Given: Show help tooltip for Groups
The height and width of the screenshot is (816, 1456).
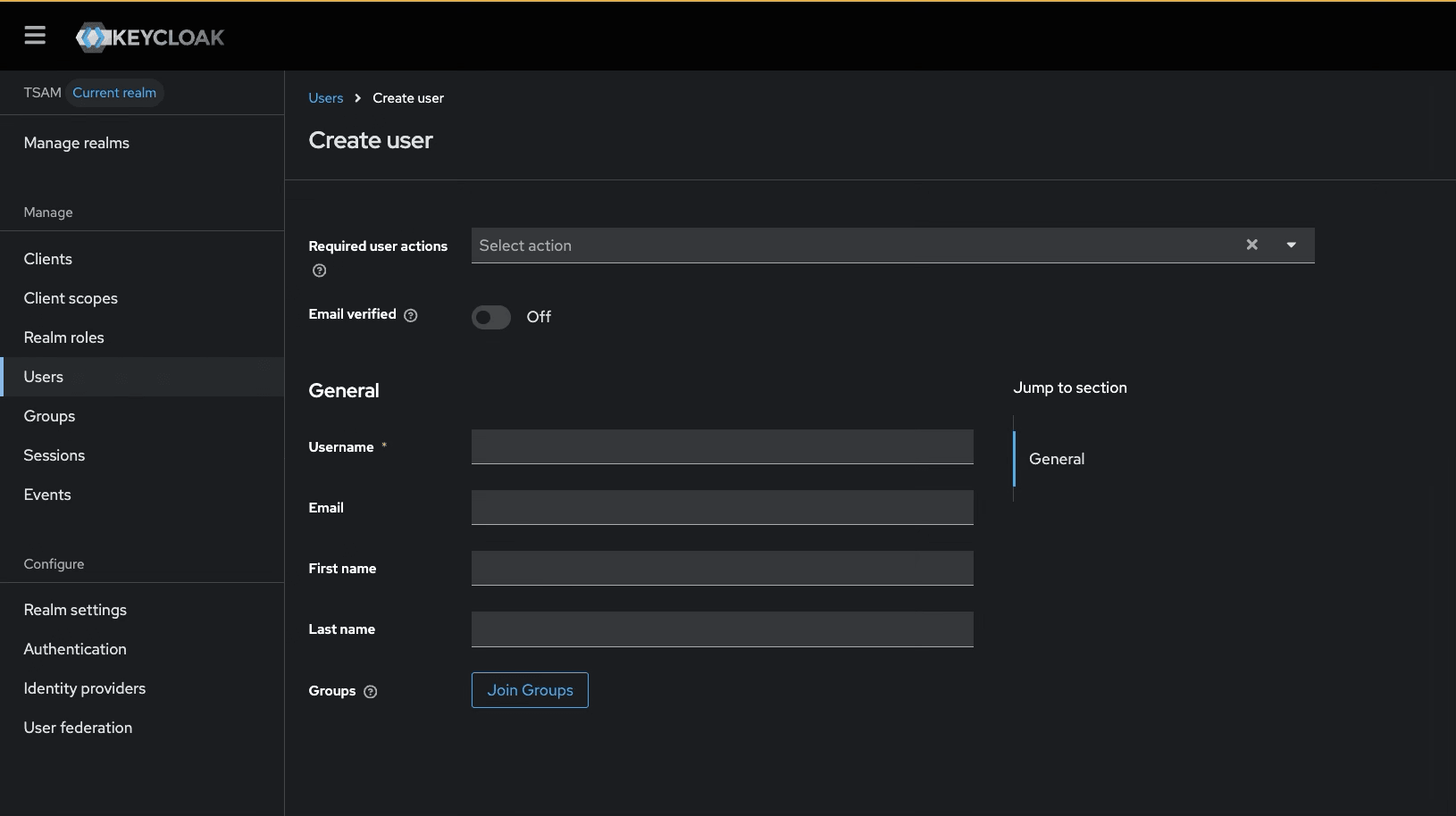Looking at the screenshot, I should [x=371, y=691].
